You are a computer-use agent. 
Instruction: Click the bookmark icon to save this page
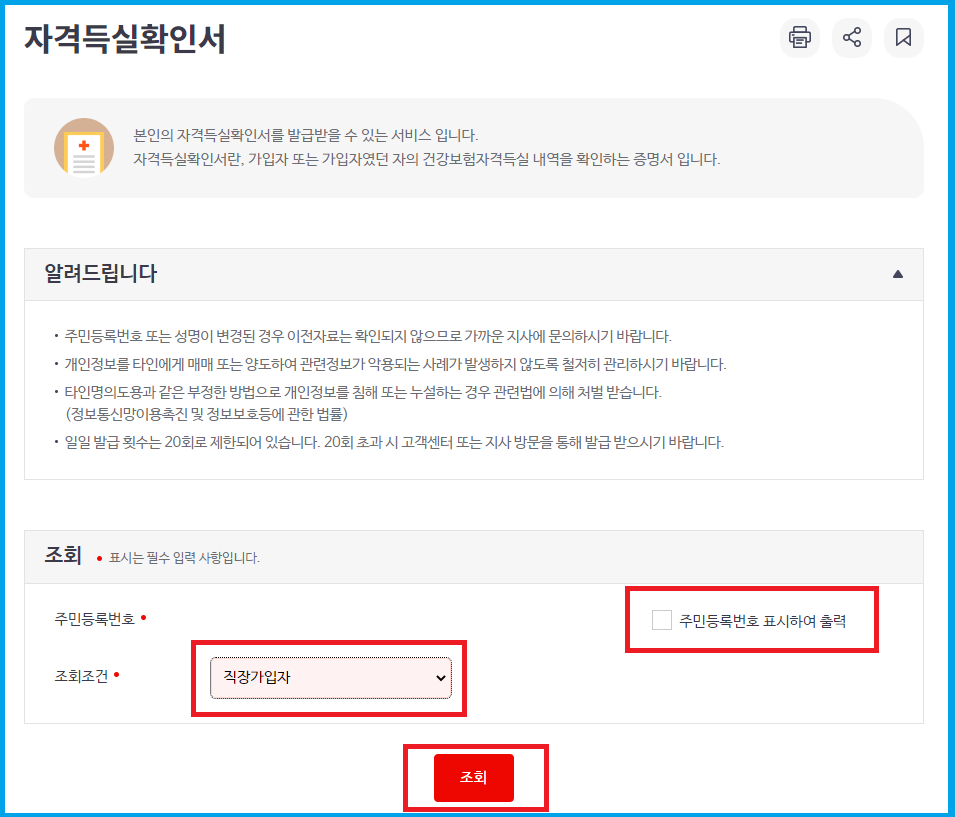click(903, 38)
